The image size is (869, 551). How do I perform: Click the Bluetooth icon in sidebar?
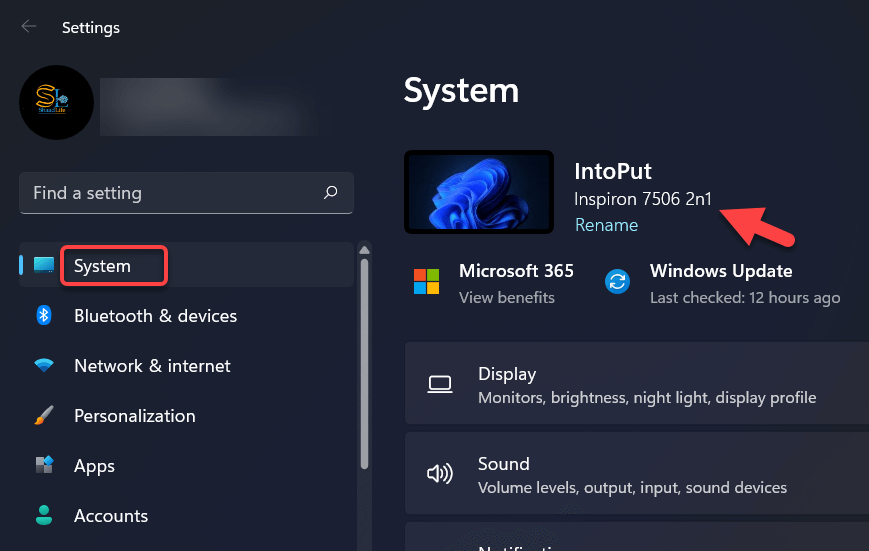click(44, 315)
